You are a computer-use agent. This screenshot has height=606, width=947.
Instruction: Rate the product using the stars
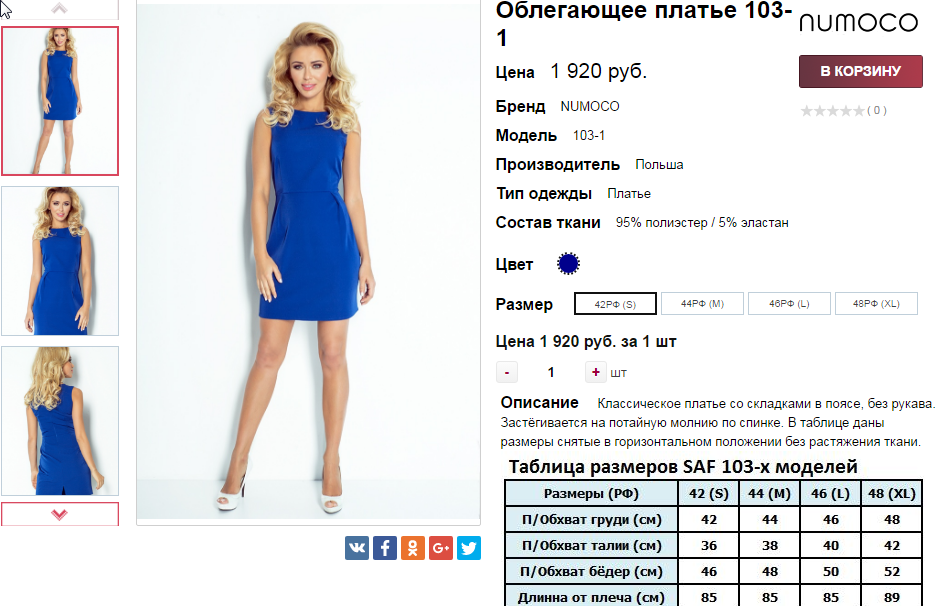(x=832, y=111)
